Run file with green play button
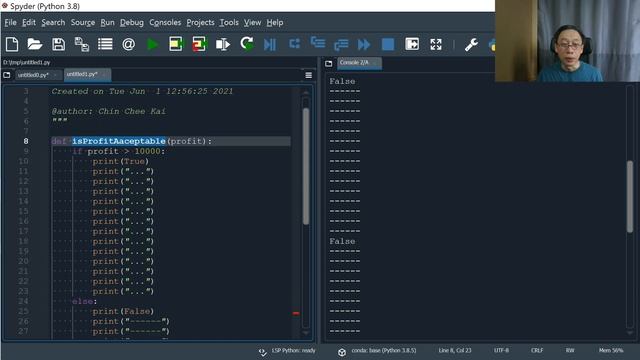Screen dimensions: 640x360 [x=152, y=44]
